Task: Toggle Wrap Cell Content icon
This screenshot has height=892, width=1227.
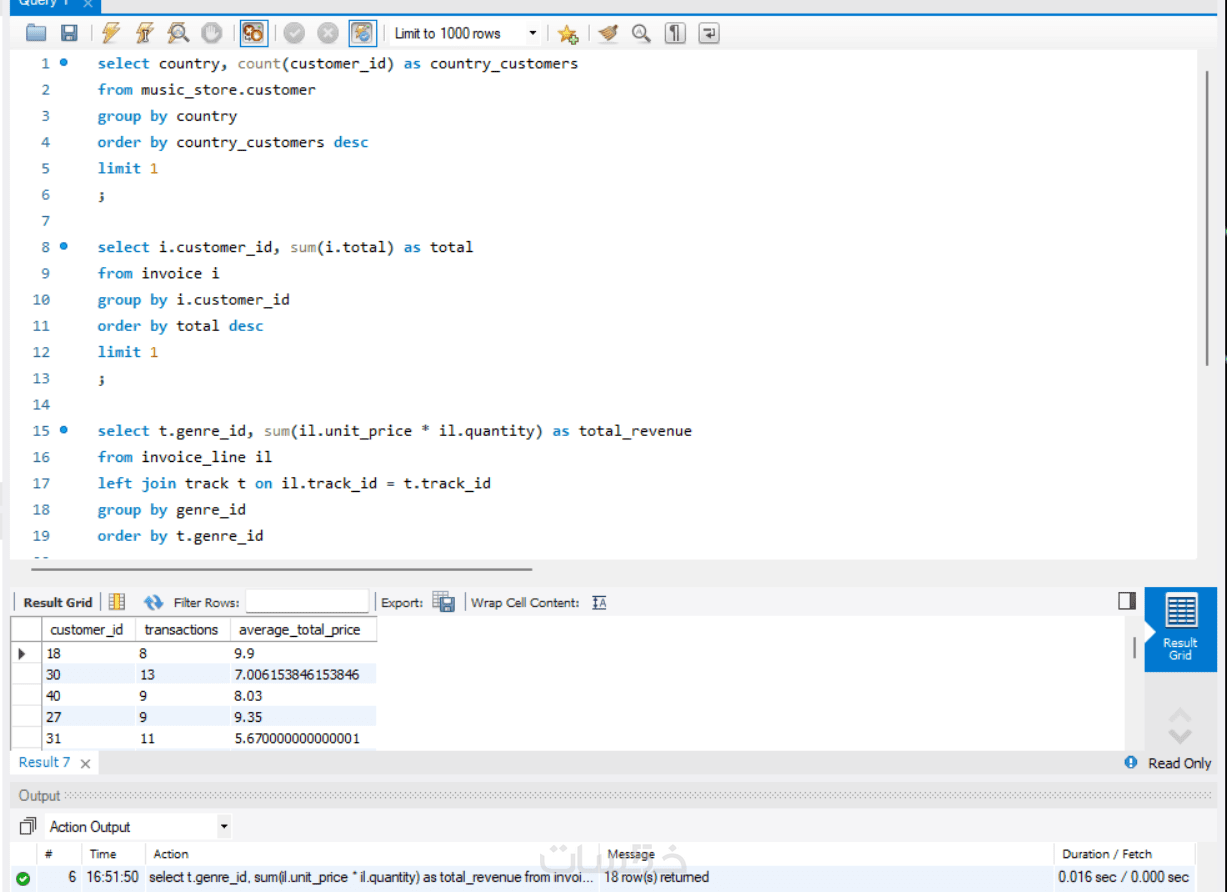Action: [599, 602]
